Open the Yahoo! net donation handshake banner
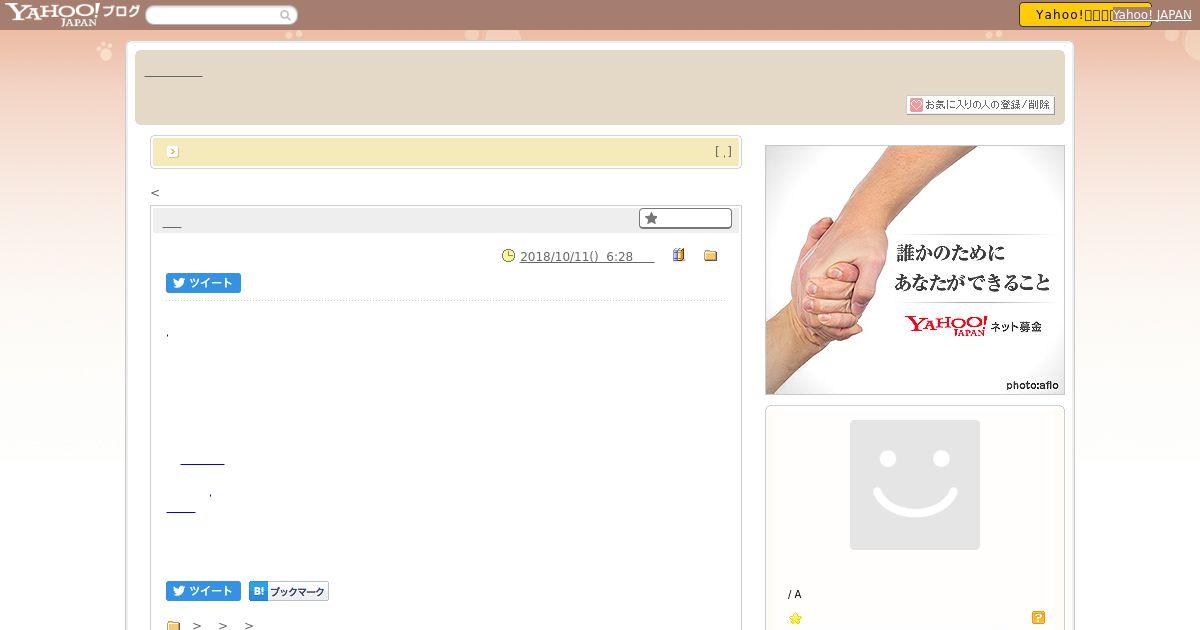The height and width of the screenshot is (630, 1200). [x=915, y=270]
